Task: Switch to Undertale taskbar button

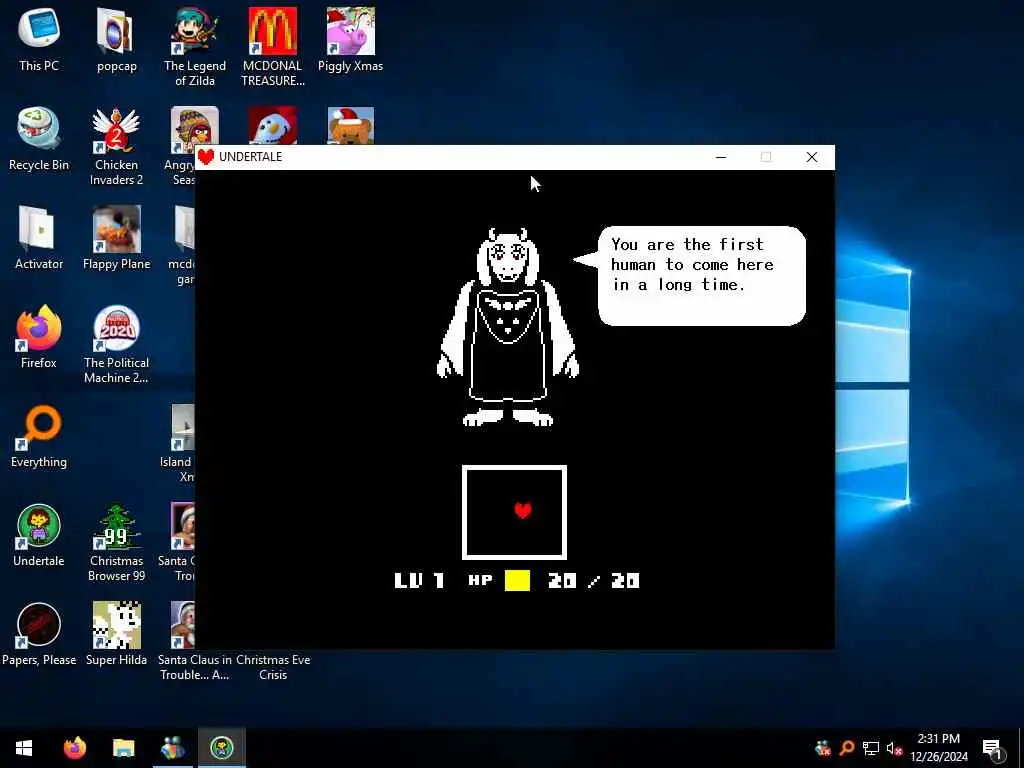Action: [222, 748]
